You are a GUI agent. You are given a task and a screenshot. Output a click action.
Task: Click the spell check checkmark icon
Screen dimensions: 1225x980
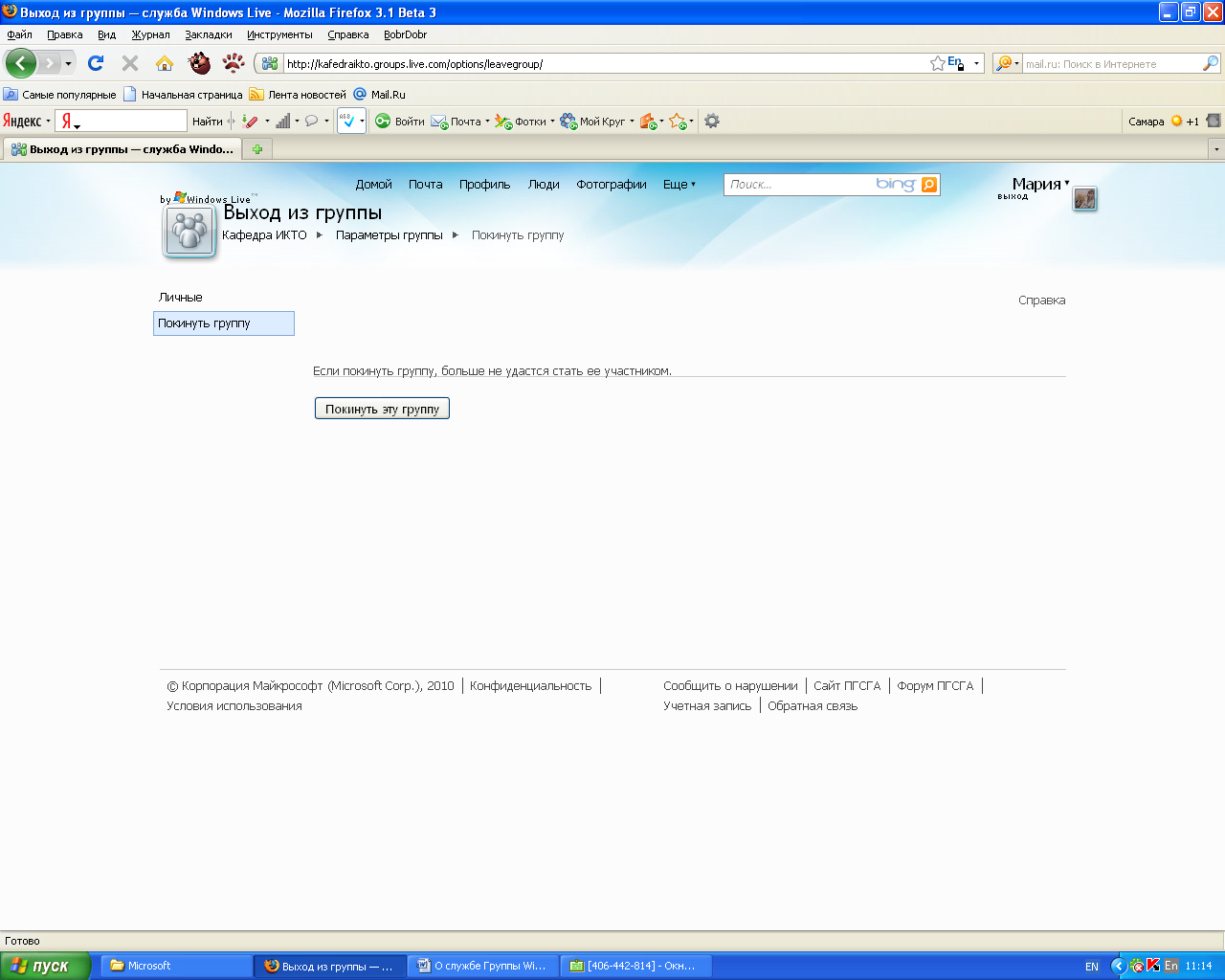pos(347,121)
